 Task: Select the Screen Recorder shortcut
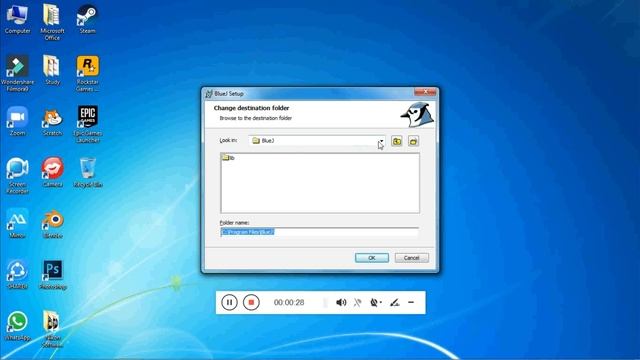coord(18,176)
